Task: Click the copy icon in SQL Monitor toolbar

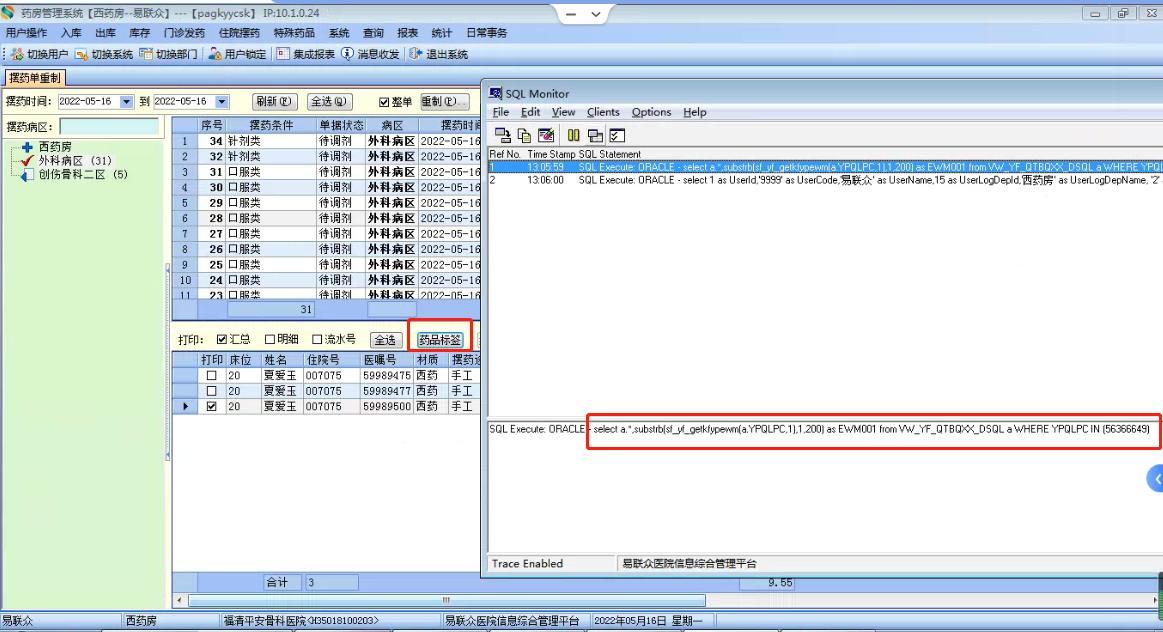Action: 524,135
